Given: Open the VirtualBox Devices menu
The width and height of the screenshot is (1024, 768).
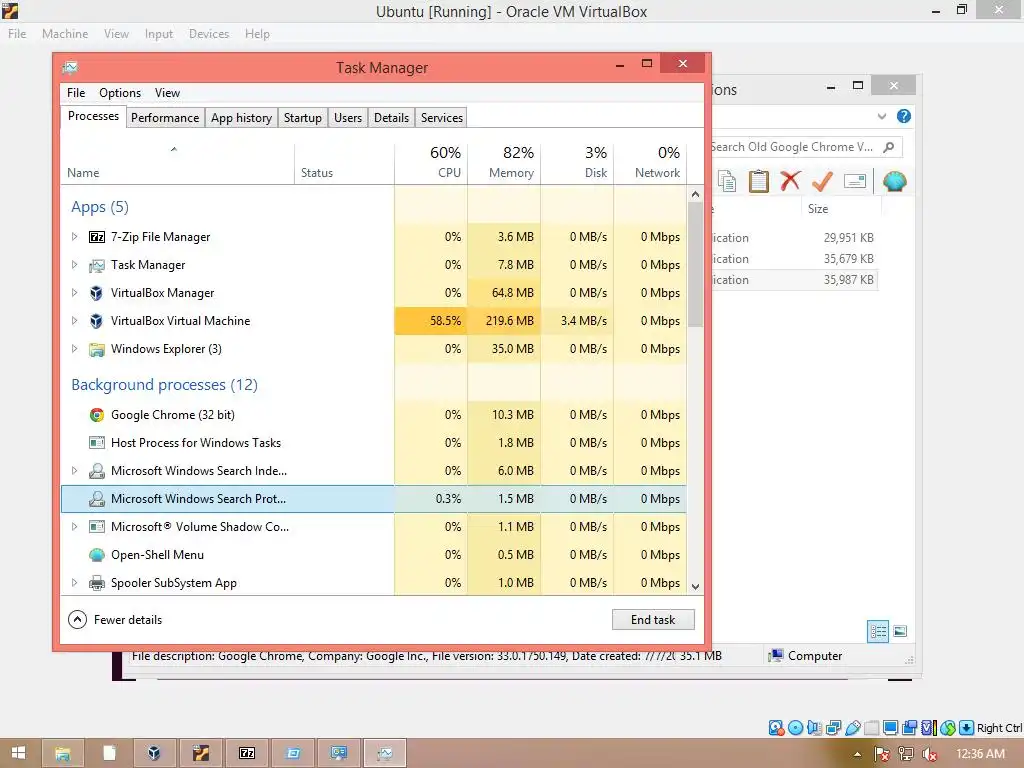Looking at the screenshot, I should click(x=209, y=34).
